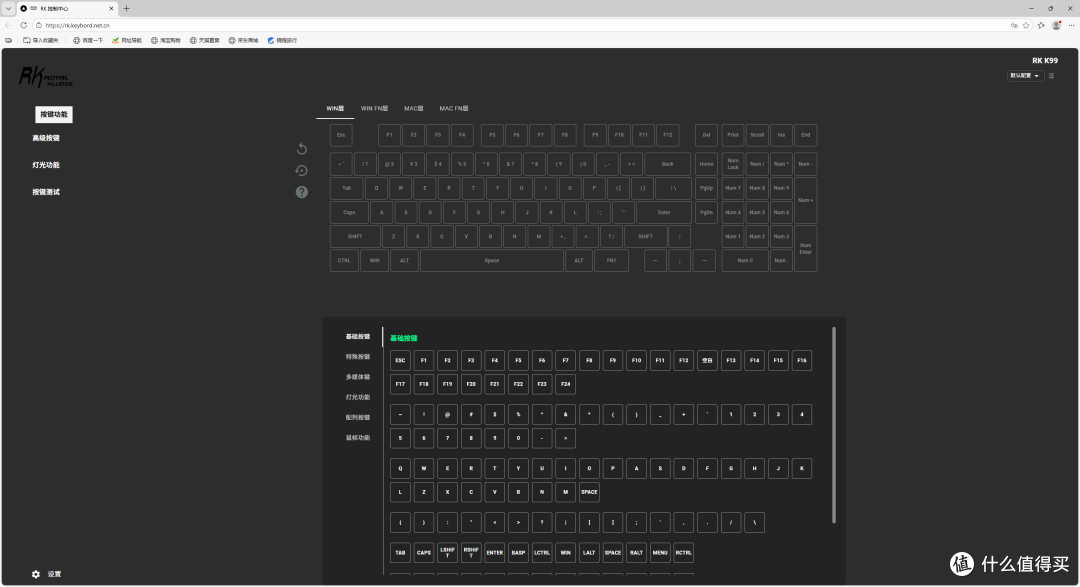Open the 百度一下 bookmark
Screen dimensions: 1080x587
click(x=88, y=41)
